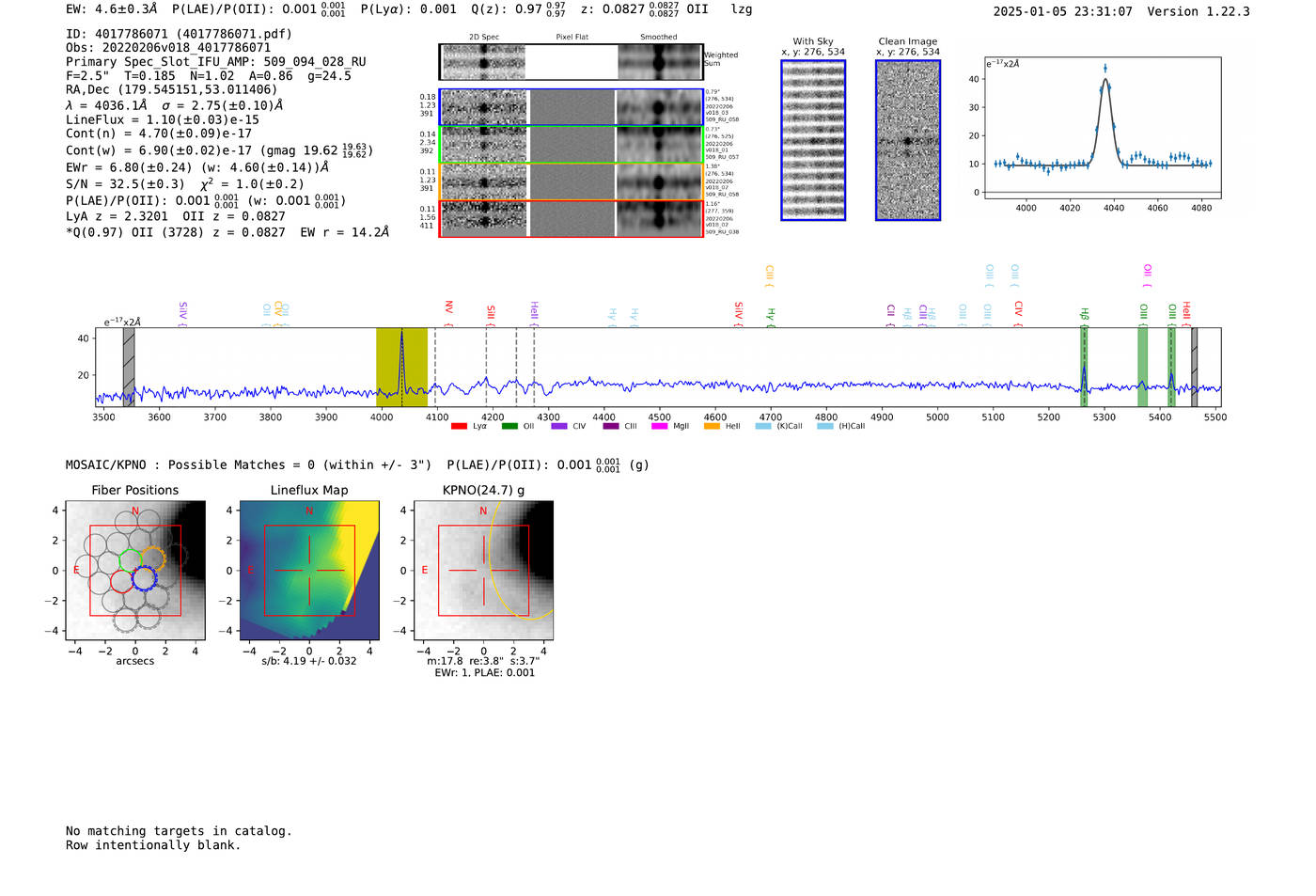Click the s/b: 4.19 +/- 0.032 caption
Screen dimensions: 1316x896
coord(309,661)
